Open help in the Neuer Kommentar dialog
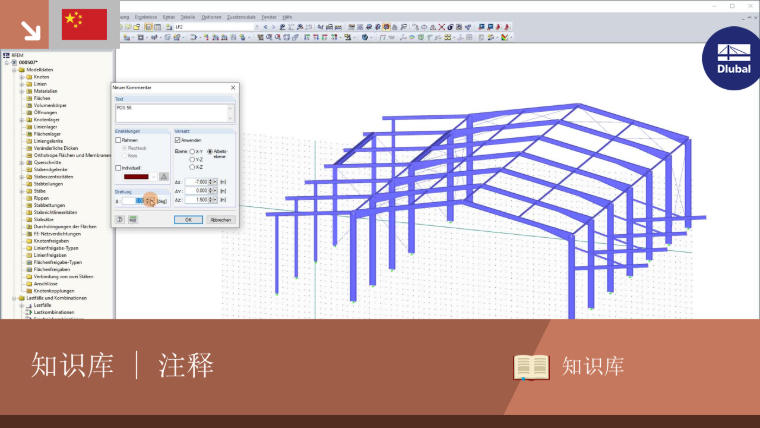The image size is (760, 428). 119,220
